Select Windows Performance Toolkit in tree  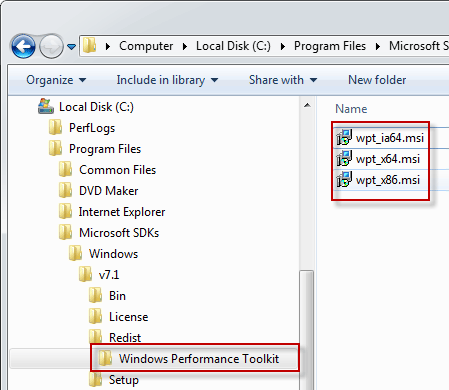coord(199,359)
